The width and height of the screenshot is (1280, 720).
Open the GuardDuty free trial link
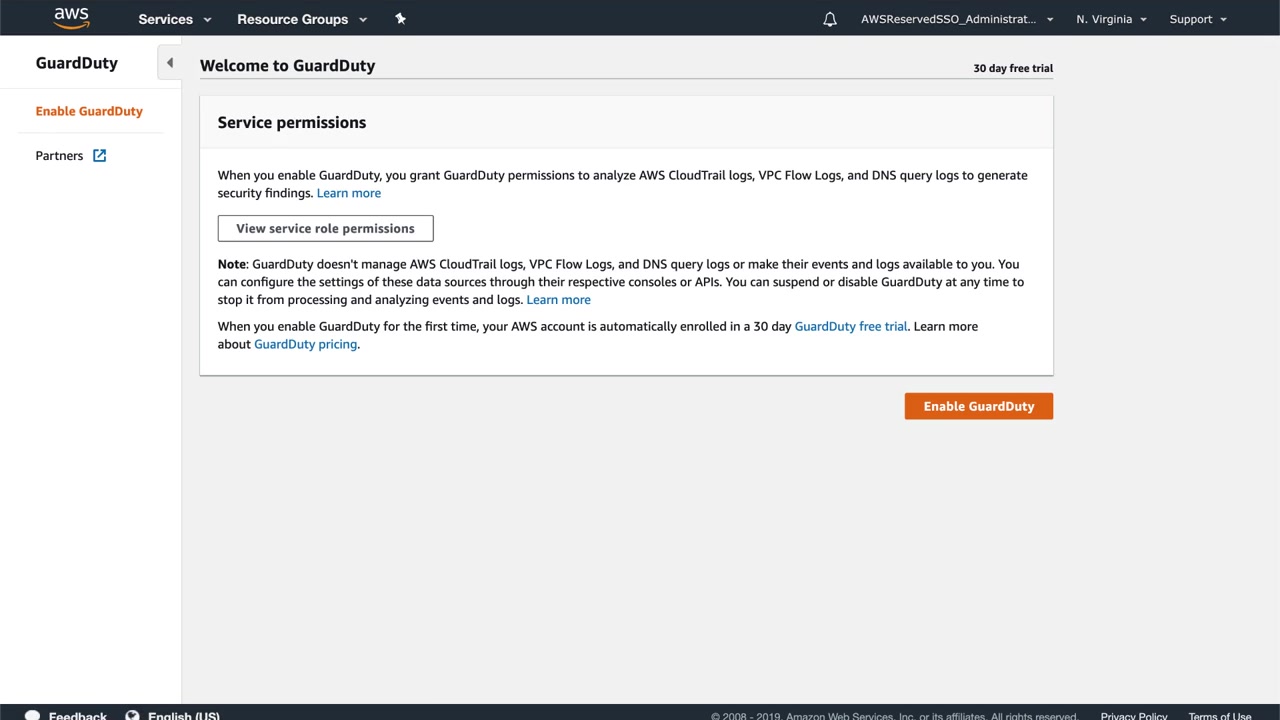[851, 327]
